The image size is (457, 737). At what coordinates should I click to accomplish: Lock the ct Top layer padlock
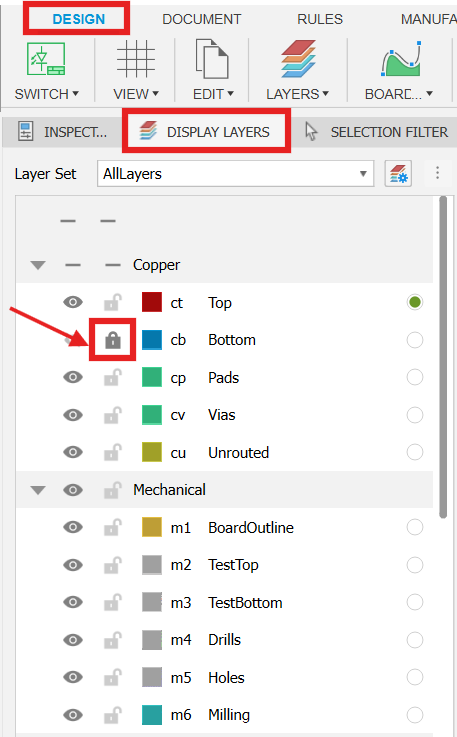(113, 302)
